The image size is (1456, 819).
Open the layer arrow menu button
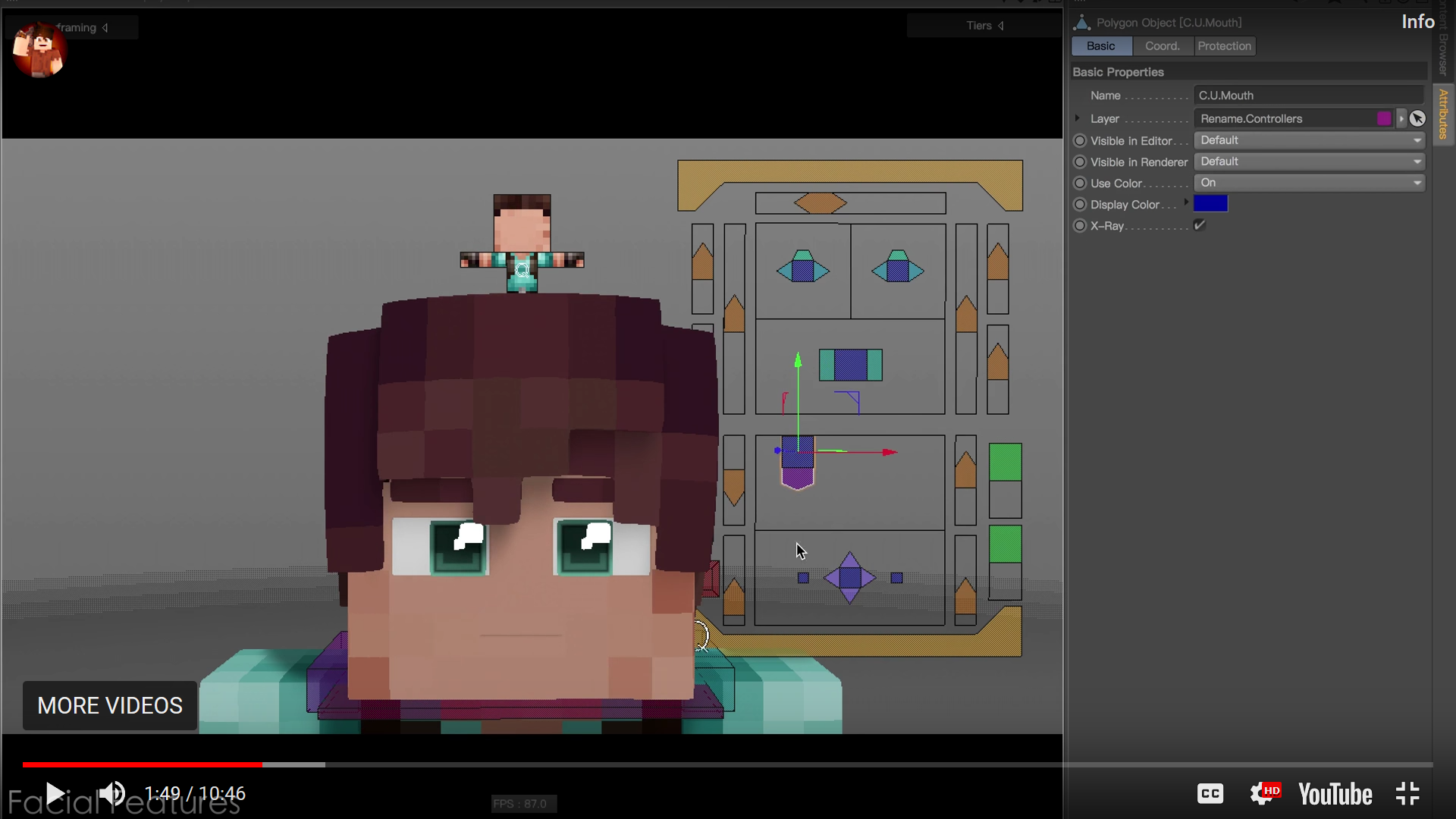(1401, 118)
